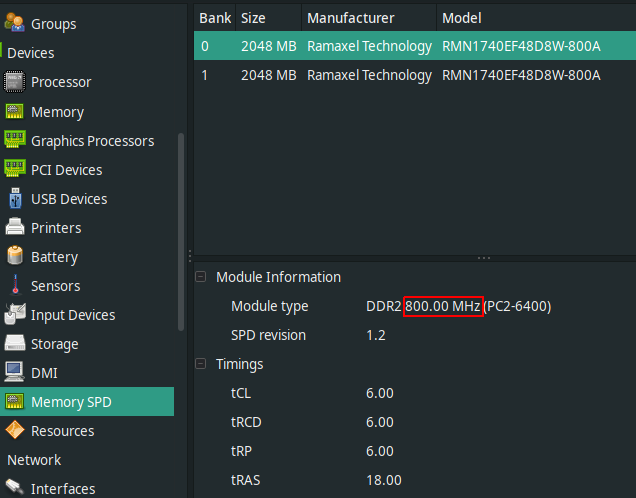Click the USB Devices stick icon
Viewport: 636px width, 498px height.
[15, 198]
